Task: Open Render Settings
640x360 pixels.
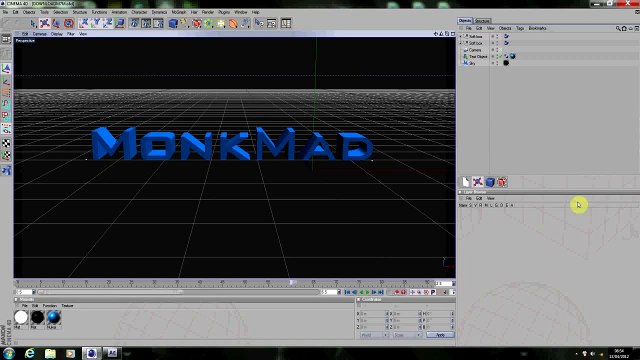Action: (158, 23)
